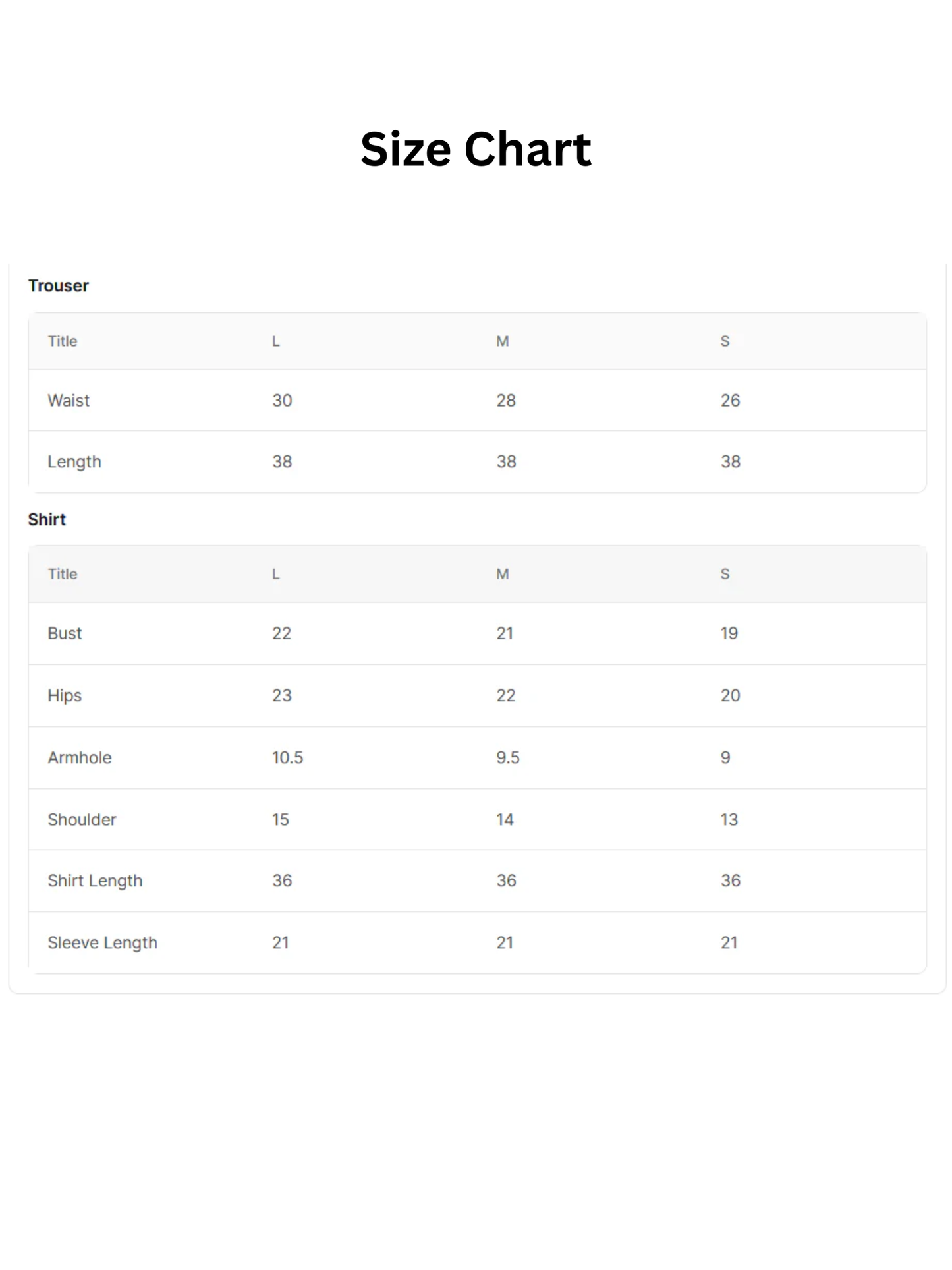Screen dimensions: 952x1270
Task: Click Waist value 28 for size M
Action: click(x=506, y=400)
